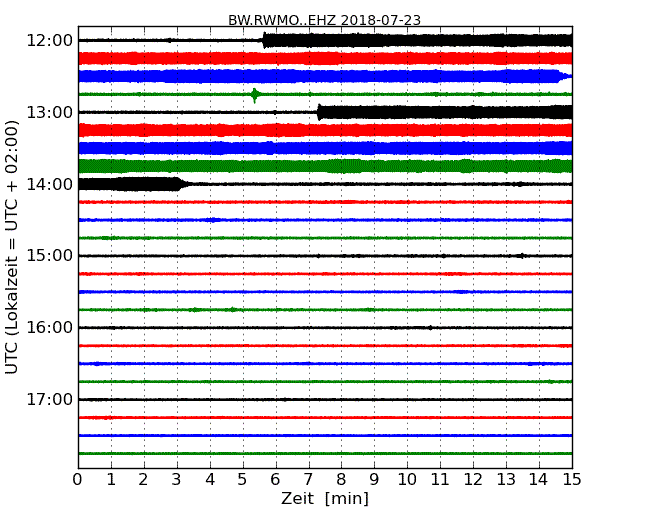Select the 17:00 time label
Image resolution: width=650 pixels, height=520 pixels.
coord(50,399)
